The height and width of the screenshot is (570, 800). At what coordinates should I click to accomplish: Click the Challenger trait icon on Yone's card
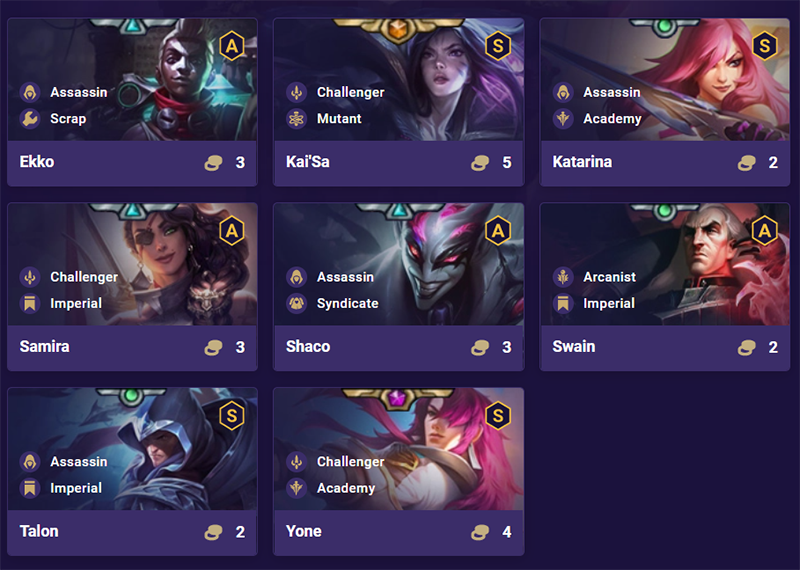coord(296,462)
